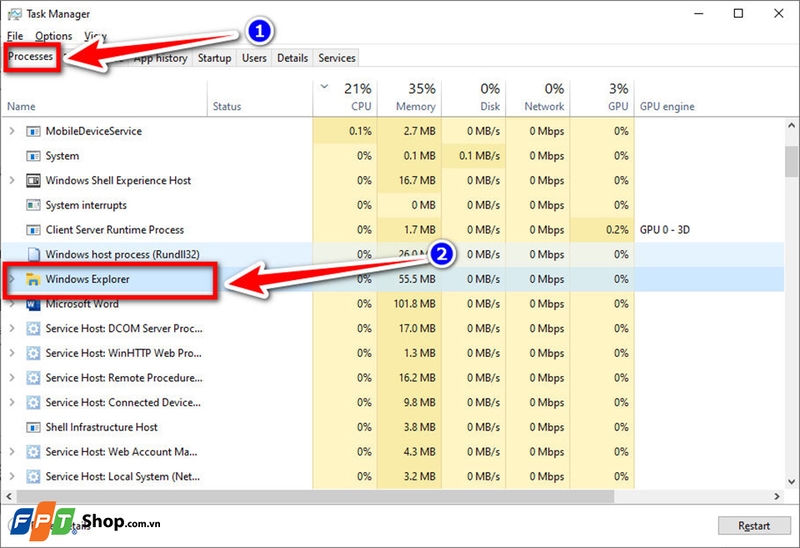
Task: Click the System process icon
Action: click(33, 156)
